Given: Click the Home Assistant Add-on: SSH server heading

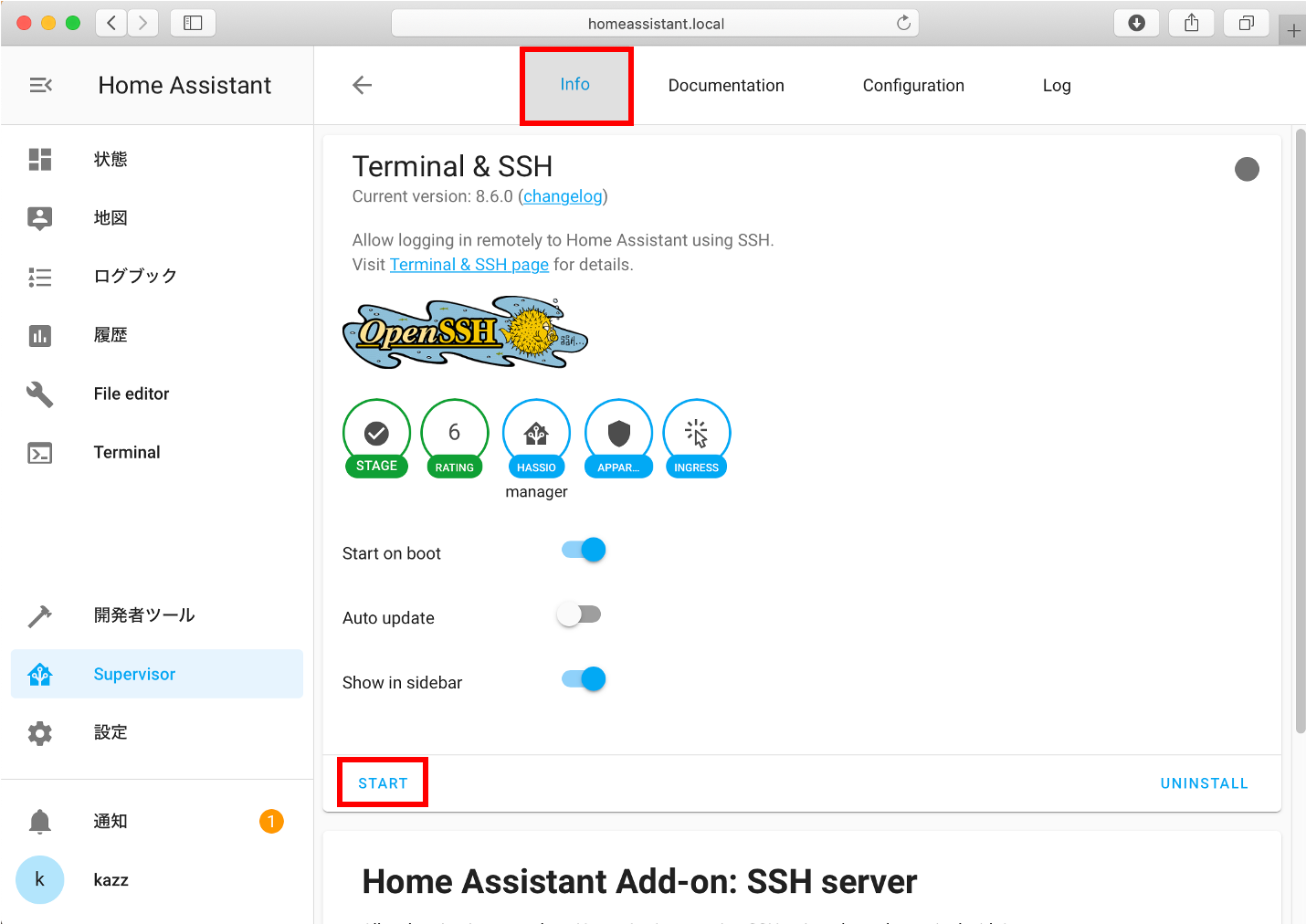Looking at the screenshot, I should click(639, 882).
